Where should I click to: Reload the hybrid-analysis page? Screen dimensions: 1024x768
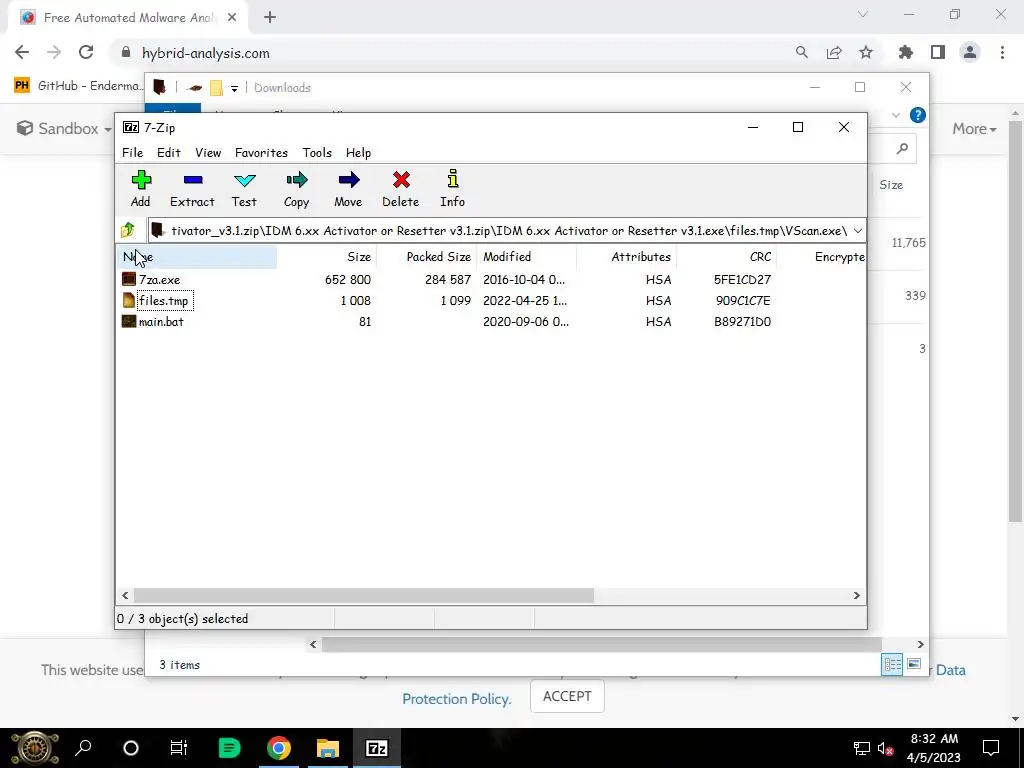pyautogui.click(x=86, y=52)
